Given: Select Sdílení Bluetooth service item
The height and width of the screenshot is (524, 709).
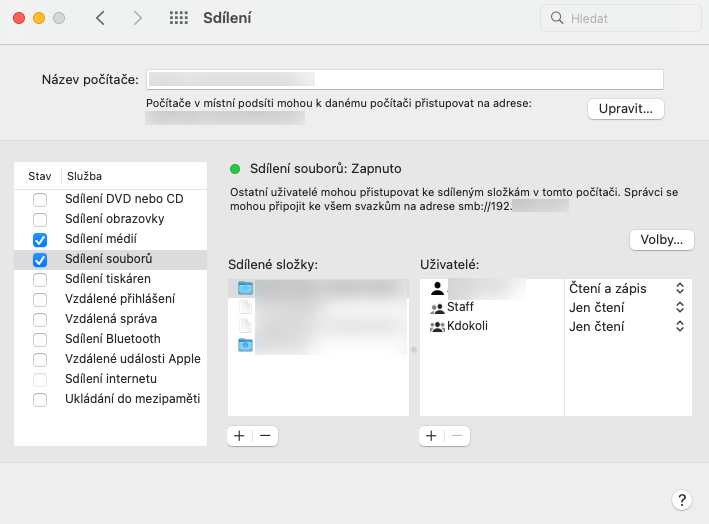Looking at the screenshot, I should (112, 339).
